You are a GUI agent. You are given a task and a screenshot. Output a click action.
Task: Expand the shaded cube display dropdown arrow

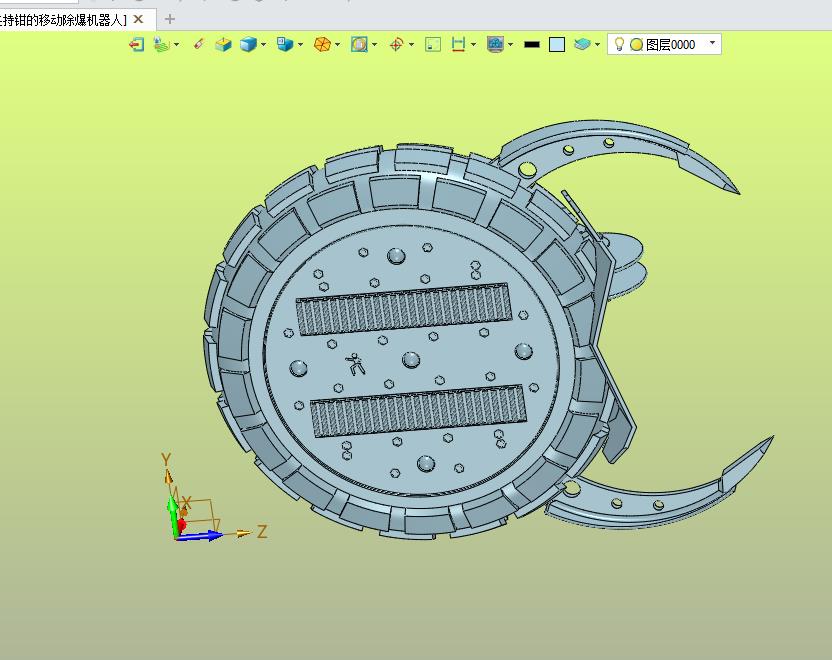[264, 45]
